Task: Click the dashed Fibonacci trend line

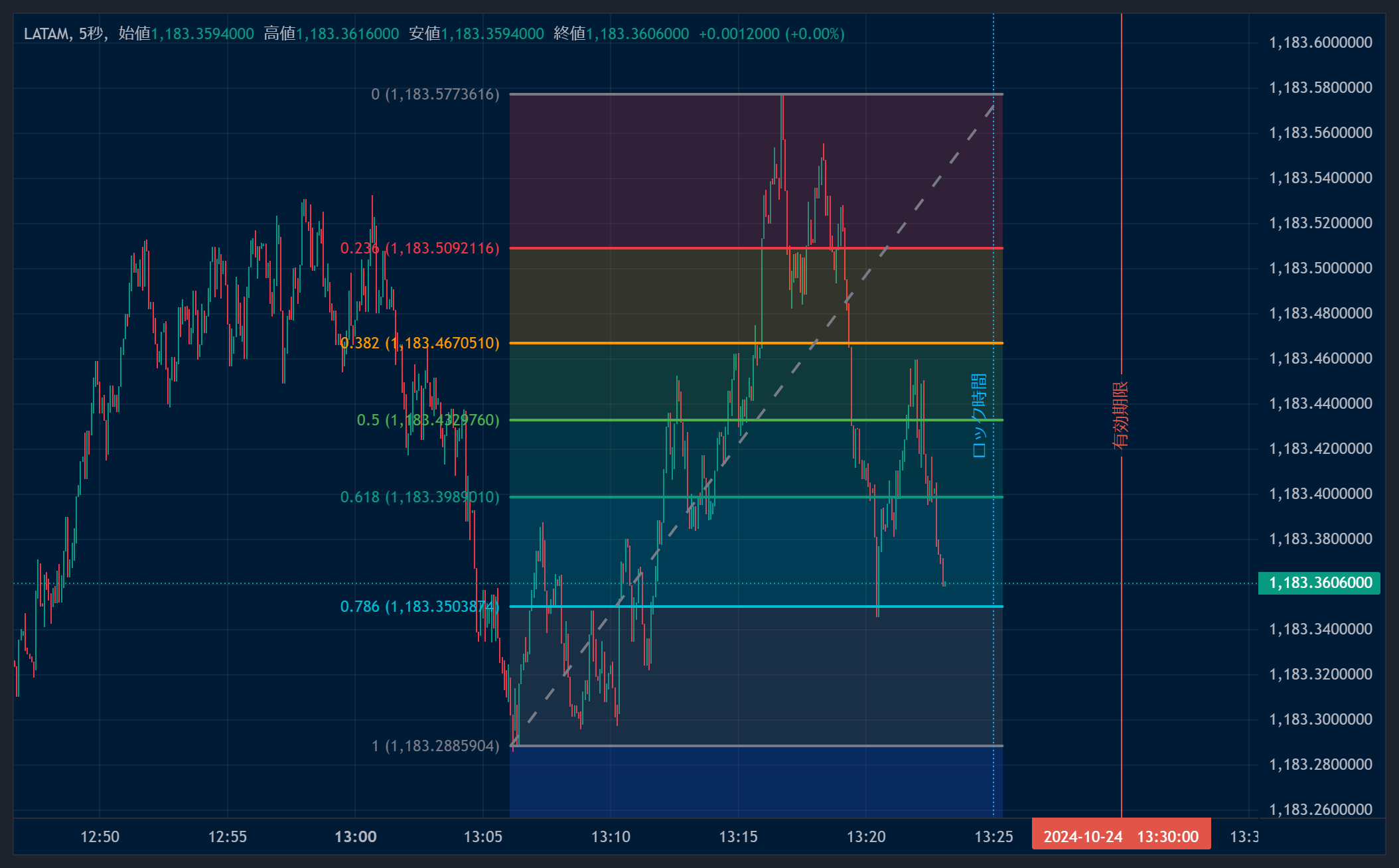Action: coord(753,425)
